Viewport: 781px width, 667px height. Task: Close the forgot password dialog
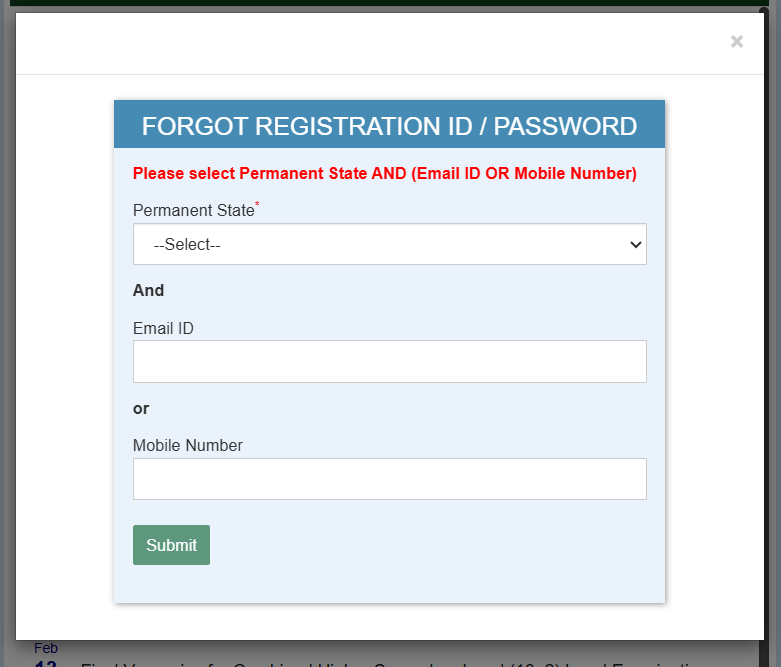[737, 42]
